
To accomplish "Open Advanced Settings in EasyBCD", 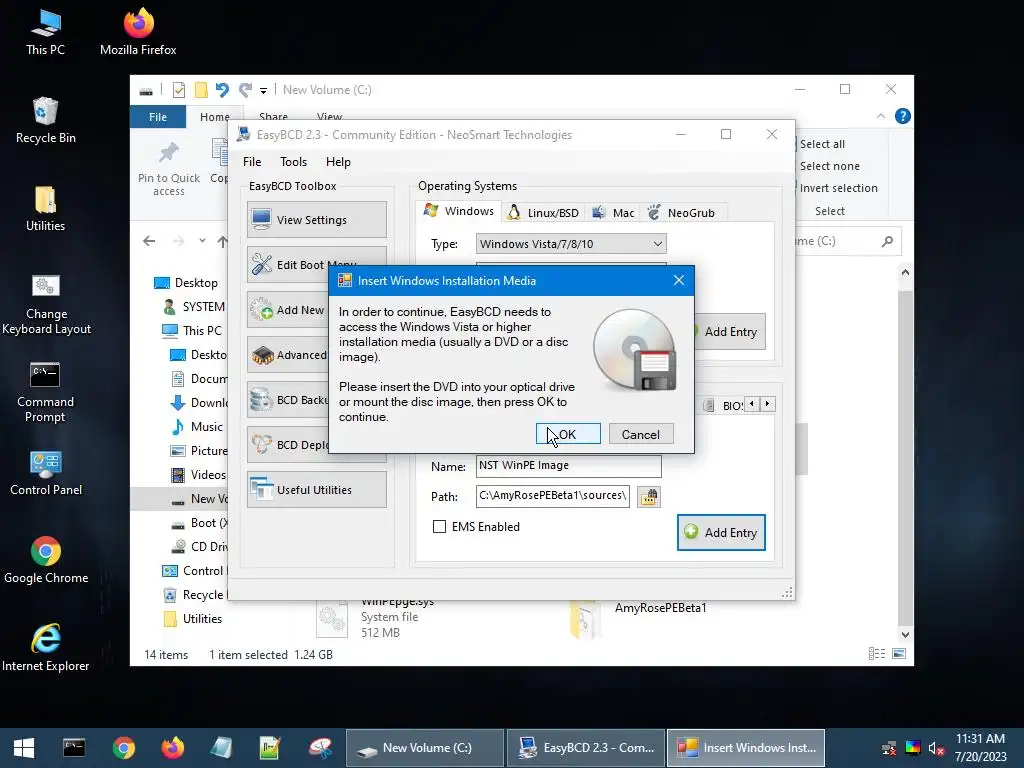I will 288,355.
